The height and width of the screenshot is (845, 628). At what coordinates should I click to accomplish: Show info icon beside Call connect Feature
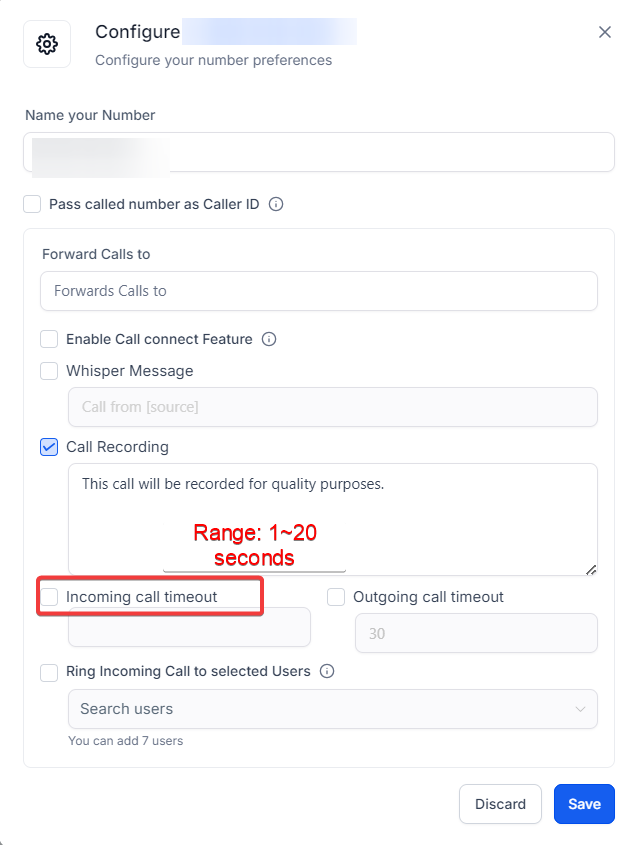point(269,339)
